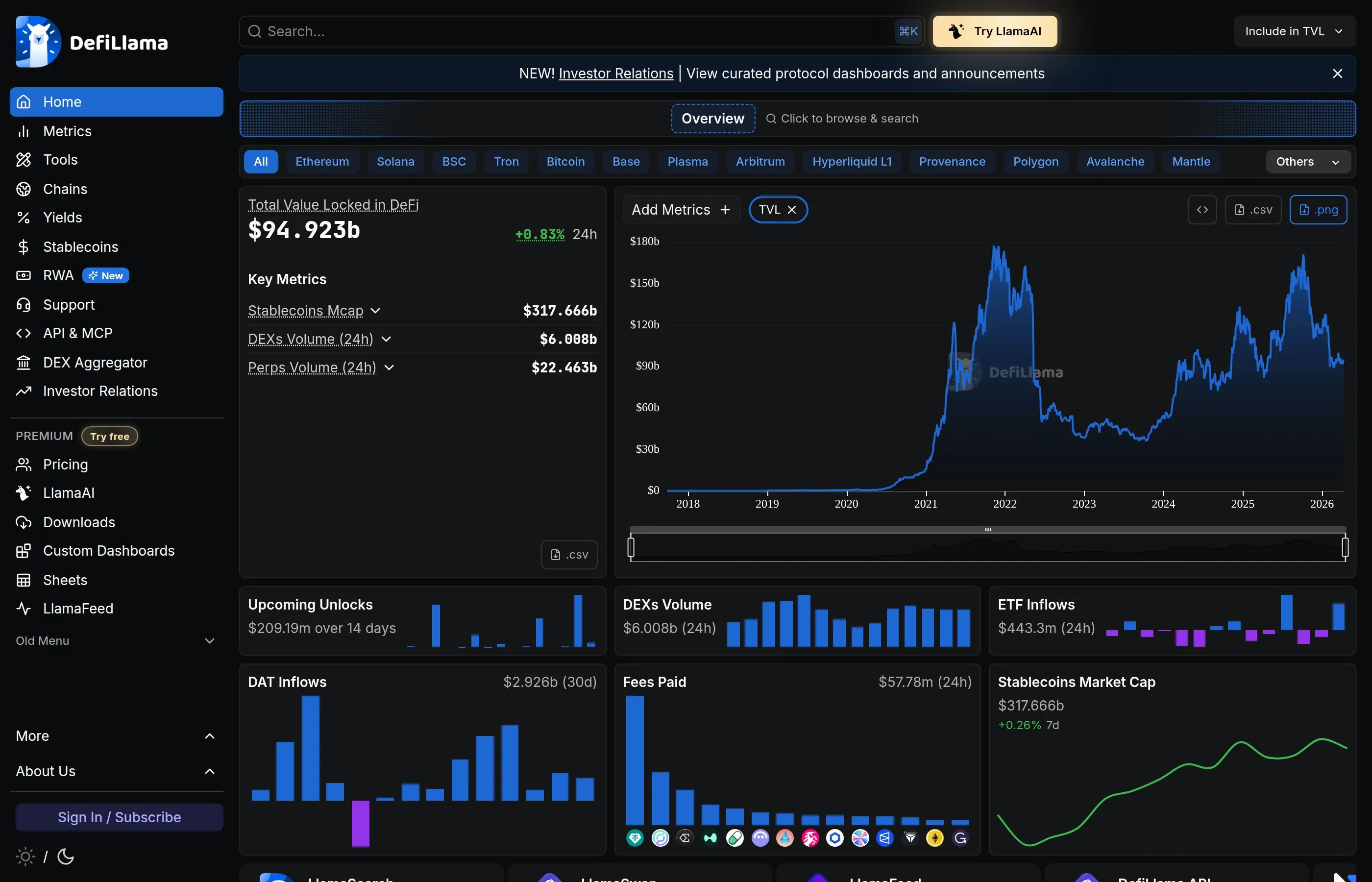Switch to dark theme moon icon
The image size is (1372, 882).
tap(66, 857)
